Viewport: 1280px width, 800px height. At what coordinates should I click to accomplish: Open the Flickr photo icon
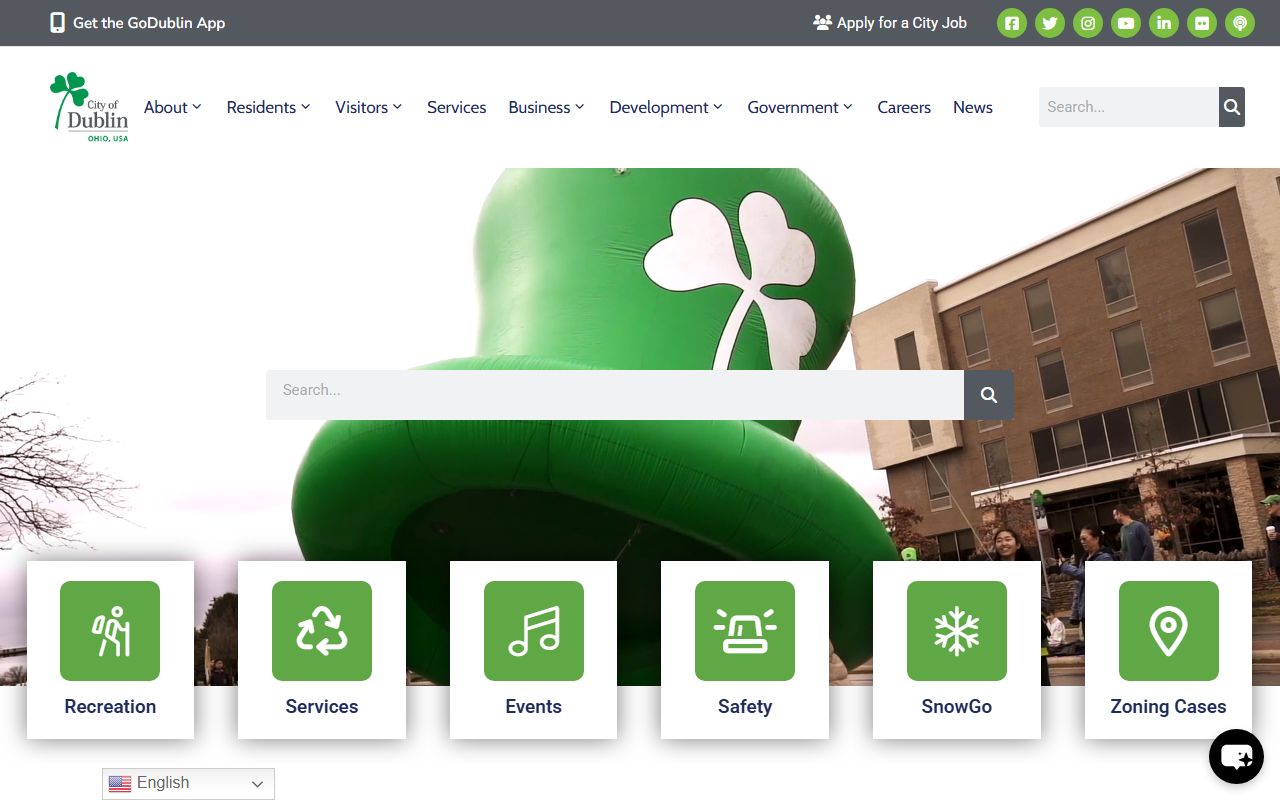[1202, 23]
